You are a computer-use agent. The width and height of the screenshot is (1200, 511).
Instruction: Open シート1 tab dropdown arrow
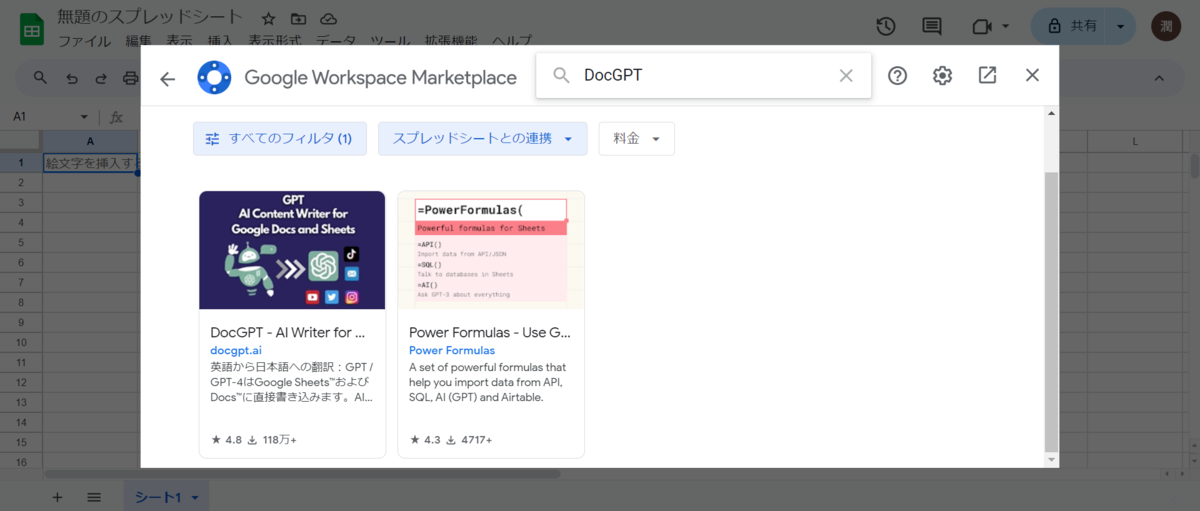[x=195, y=498]
